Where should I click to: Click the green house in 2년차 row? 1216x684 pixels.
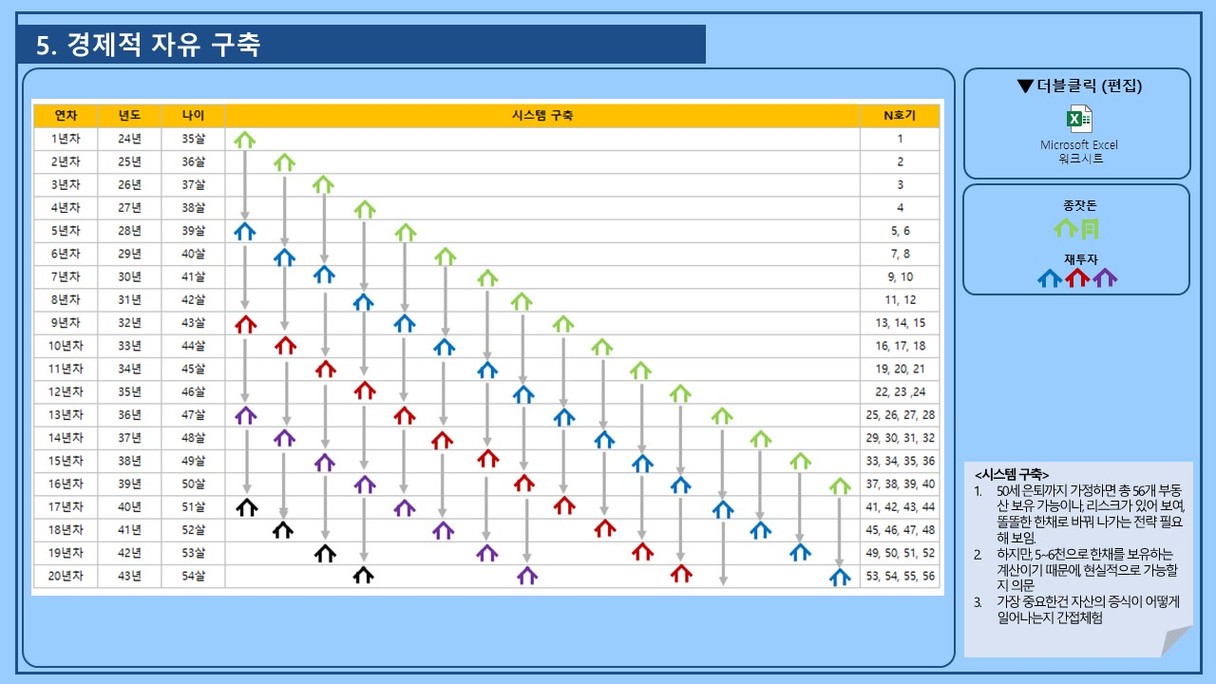(285, 162)
